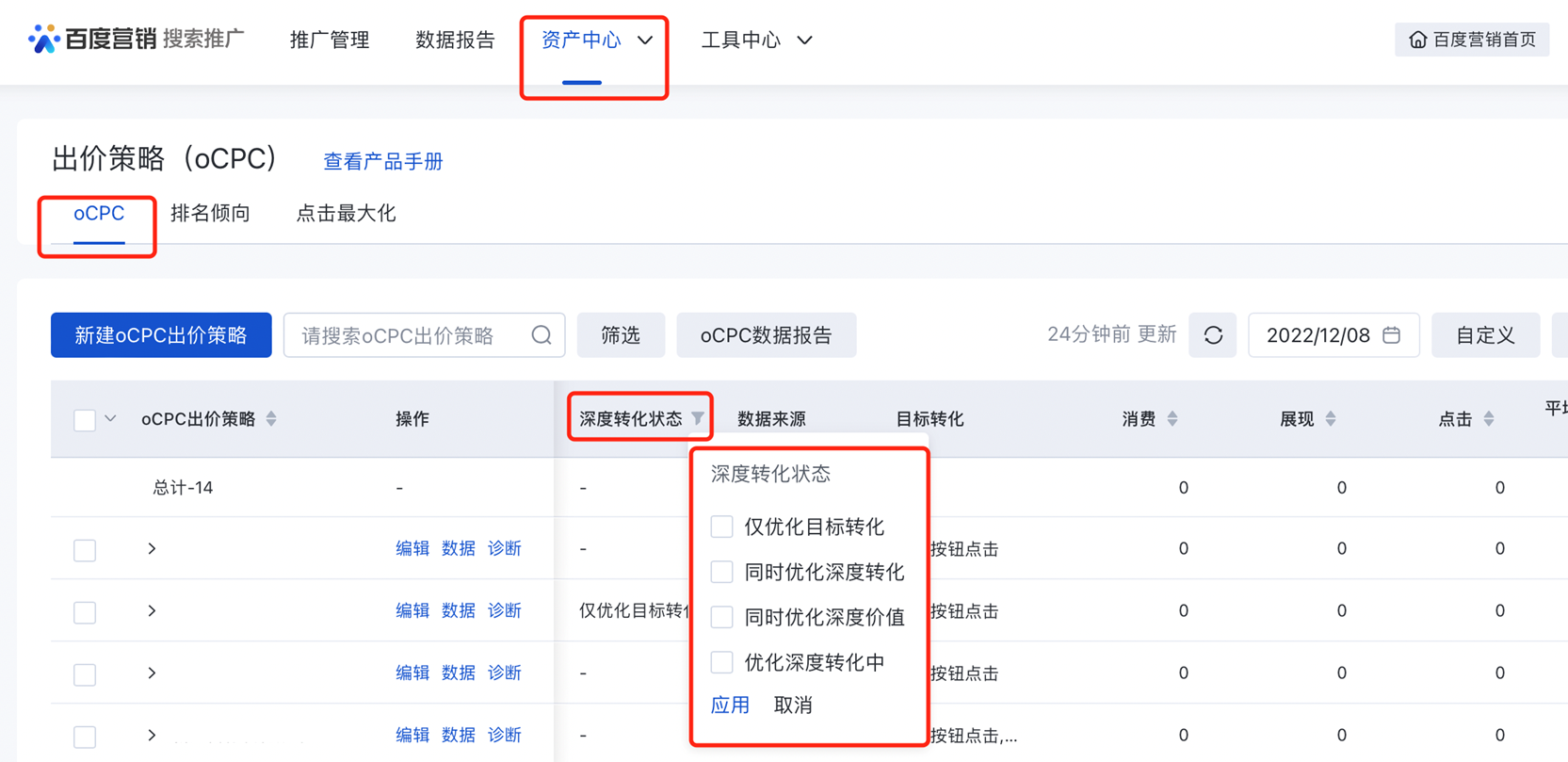The image size is (1568, 762).
Task: Expand the fourth strategy row
Action: tap(152, 735)
